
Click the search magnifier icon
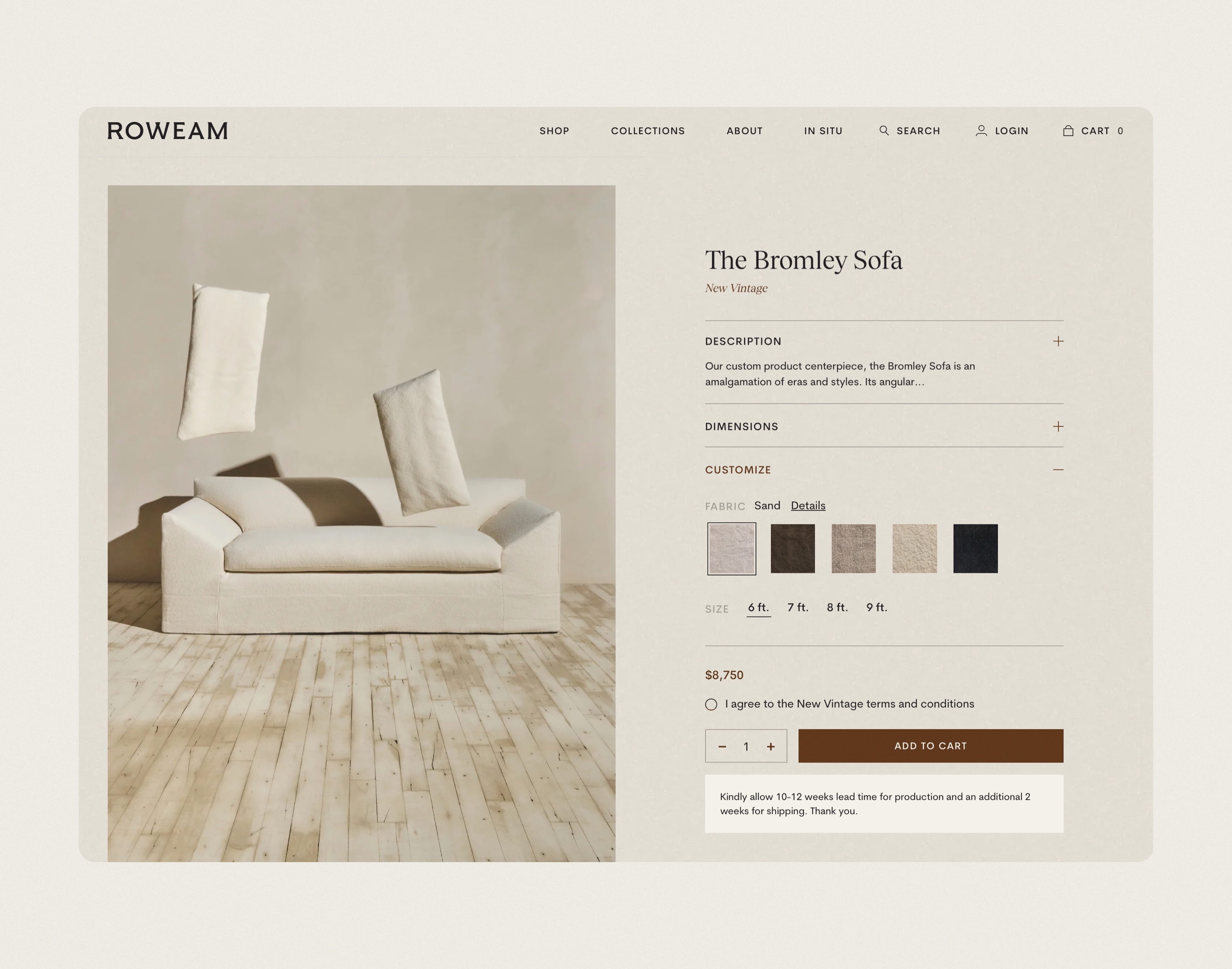(x=883, y=130)
